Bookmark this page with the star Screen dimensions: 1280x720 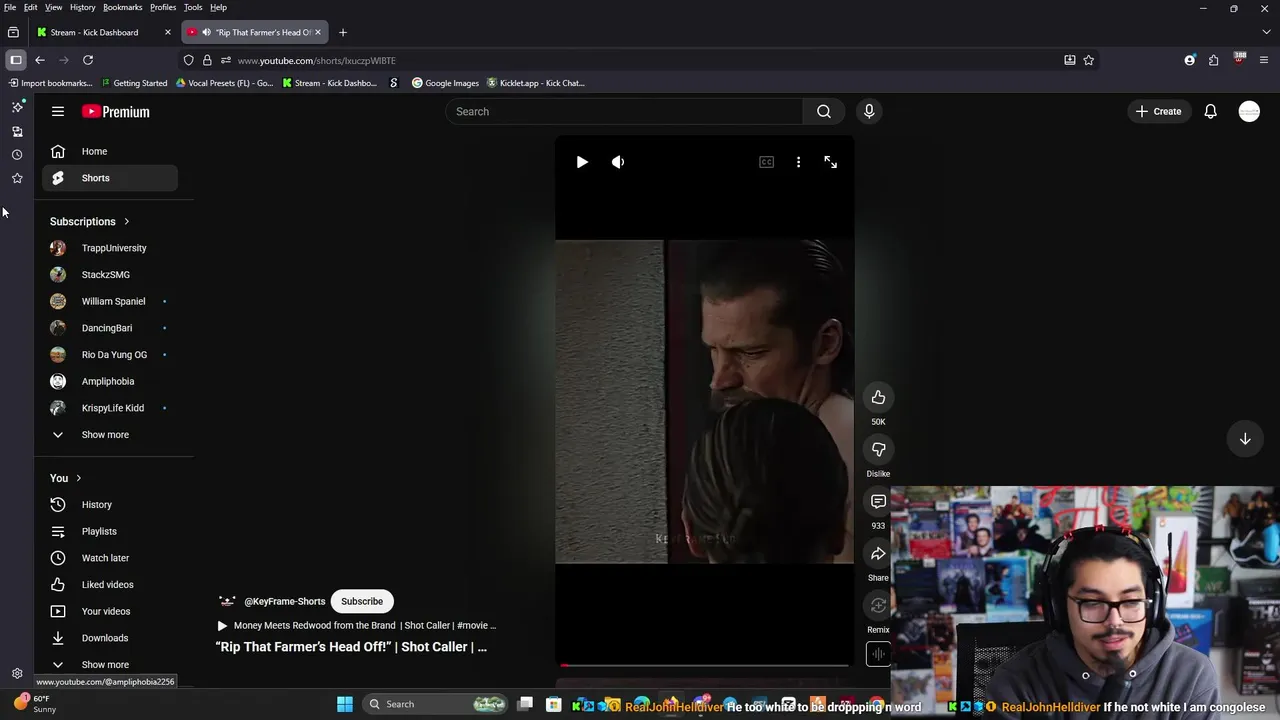pos(1089,60)
